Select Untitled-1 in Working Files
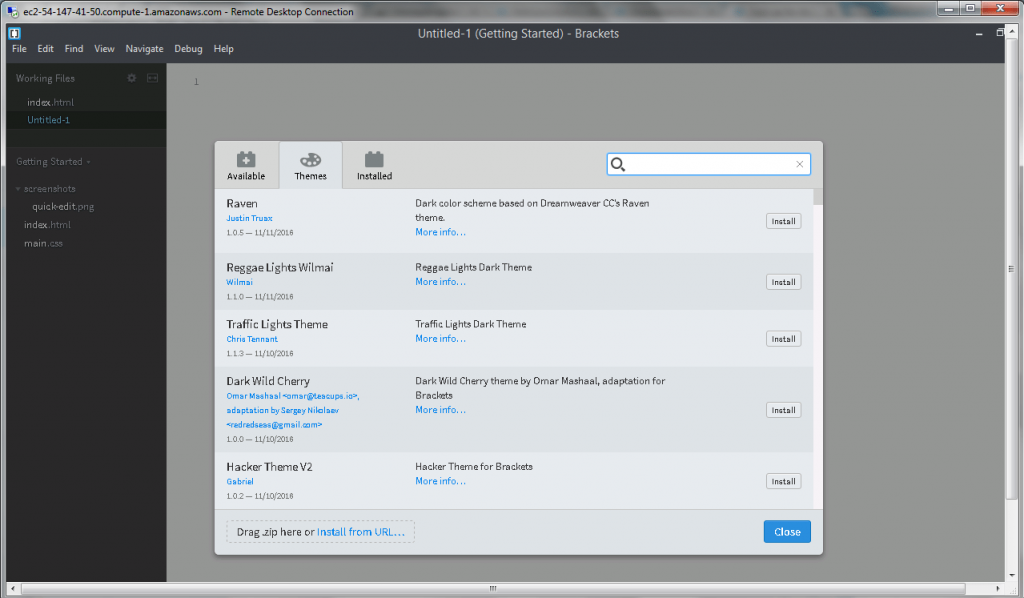Image resolution: width=1024 pixels, height=598 pixels. pyautogui.click(x=48, y=119)
